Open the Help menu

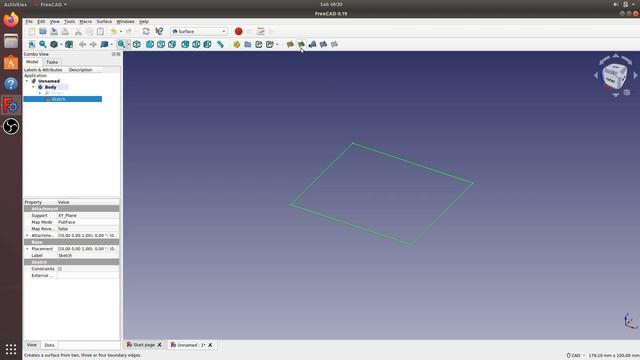tap(144, 22)
